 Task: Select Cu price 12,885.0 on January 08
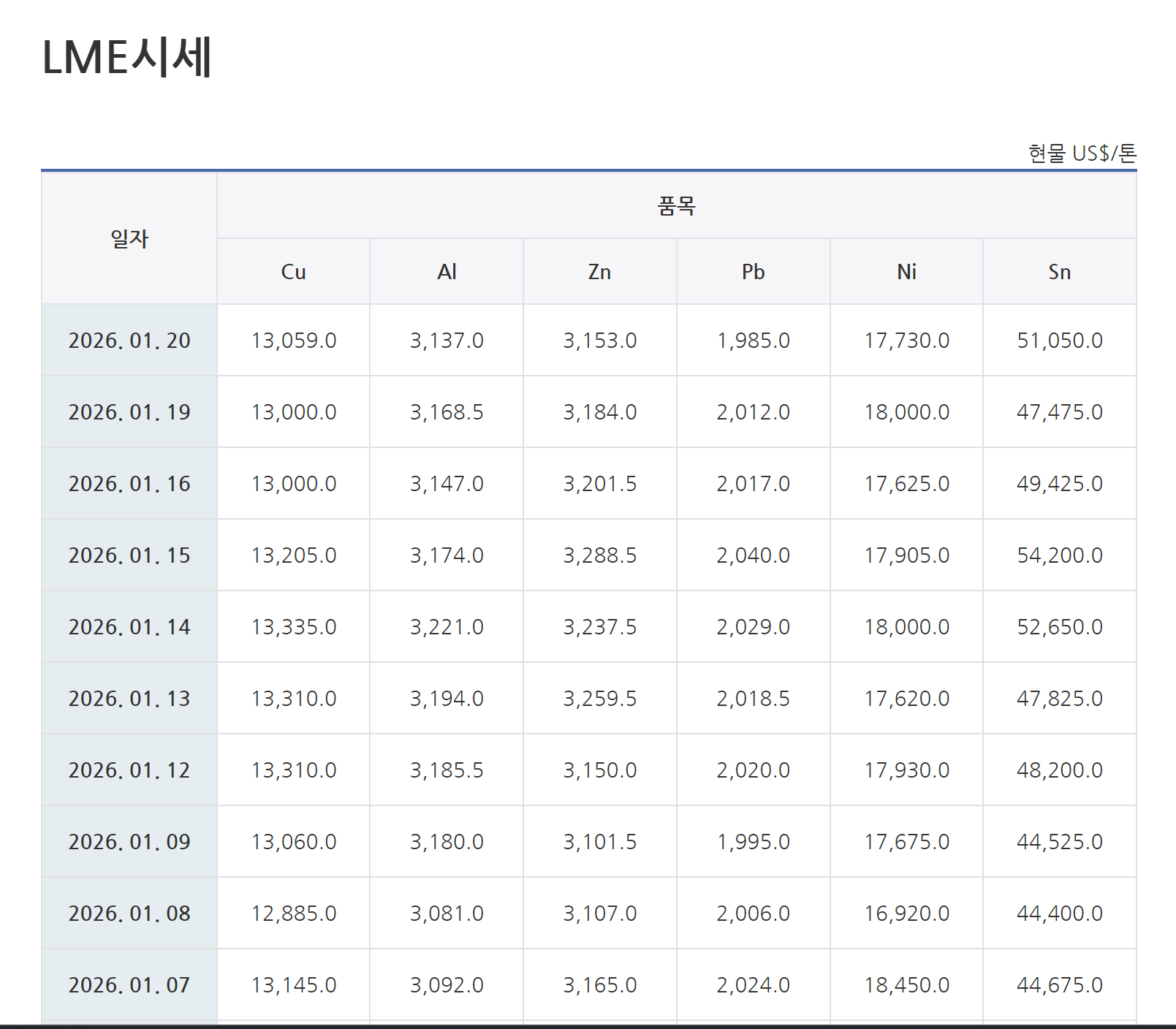[294, 914]
